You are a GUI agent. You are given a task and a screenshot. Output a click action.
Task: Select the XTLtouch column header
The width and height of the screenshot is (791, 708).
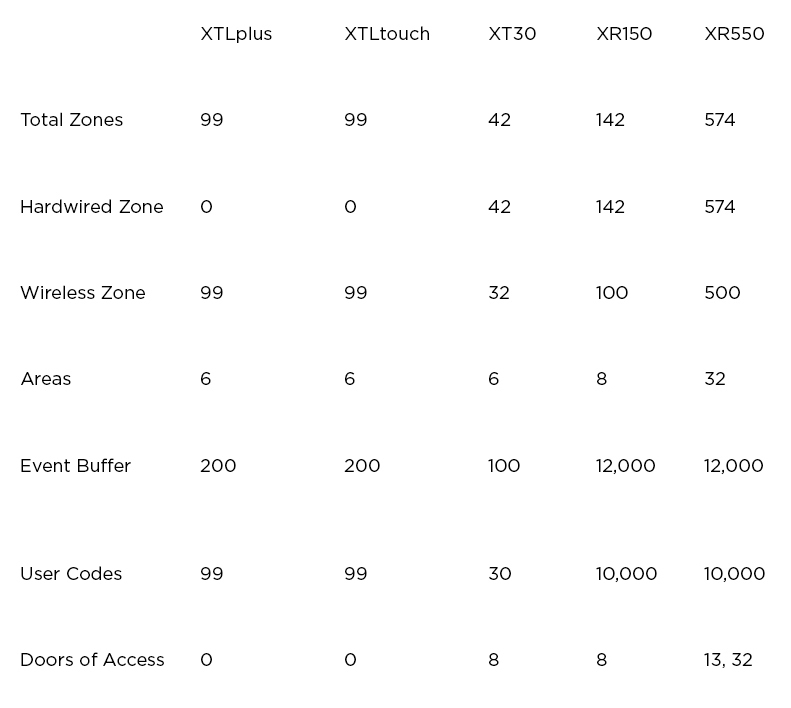(387, 34)
